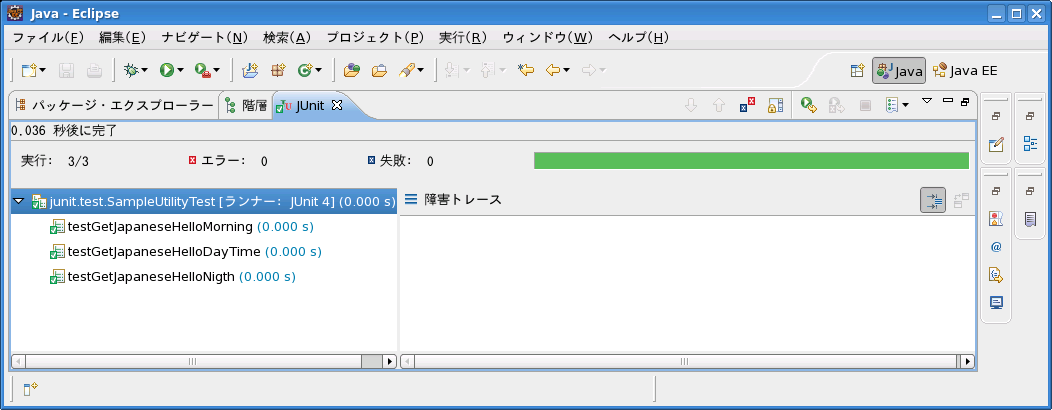Open the 階層 hierarchy tab
This screenshot has width=1052, height=410.
pyautogui.click(x=246, y=105)
